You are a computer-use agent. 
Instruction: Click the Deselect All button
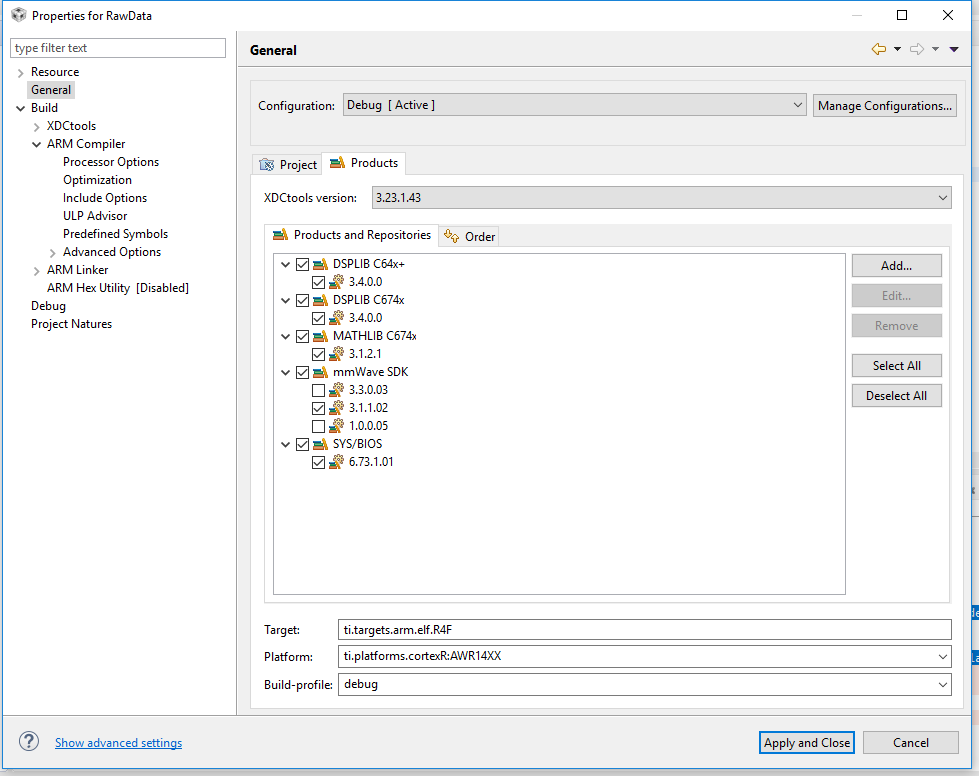(897, 396)
